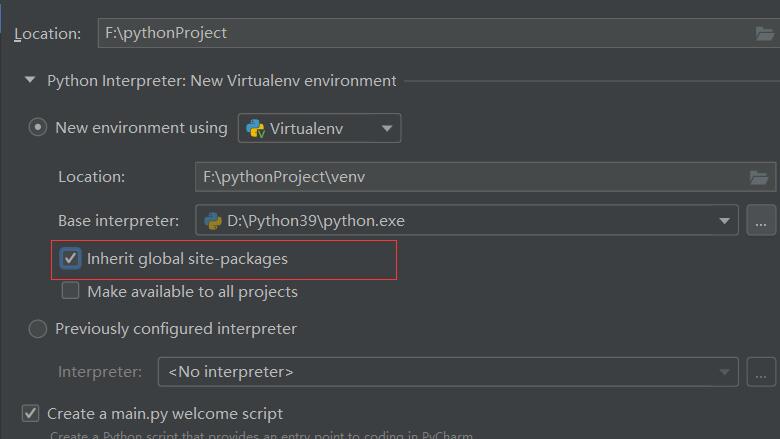This screenshot has width=780, height=439.
Task: Enable Make available to all projects
Action: (x=71, y=292)
